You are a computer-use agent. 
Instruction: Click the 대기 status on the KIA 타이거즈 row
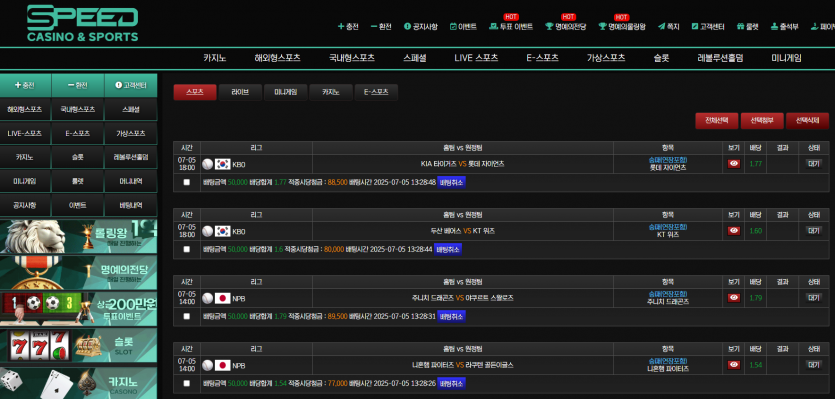[813, 164]
